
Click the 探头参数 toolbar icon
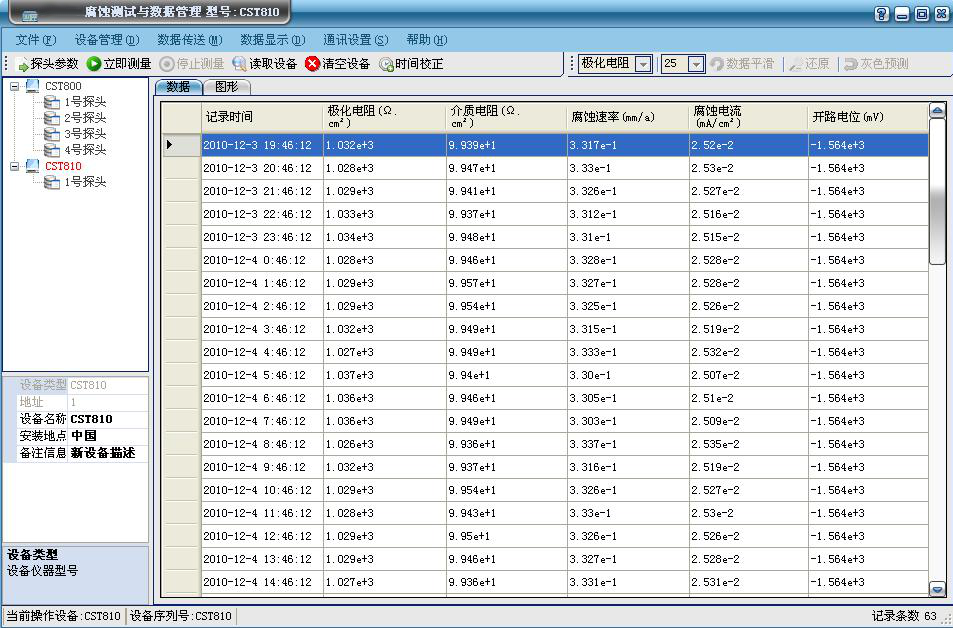point(22,64)
